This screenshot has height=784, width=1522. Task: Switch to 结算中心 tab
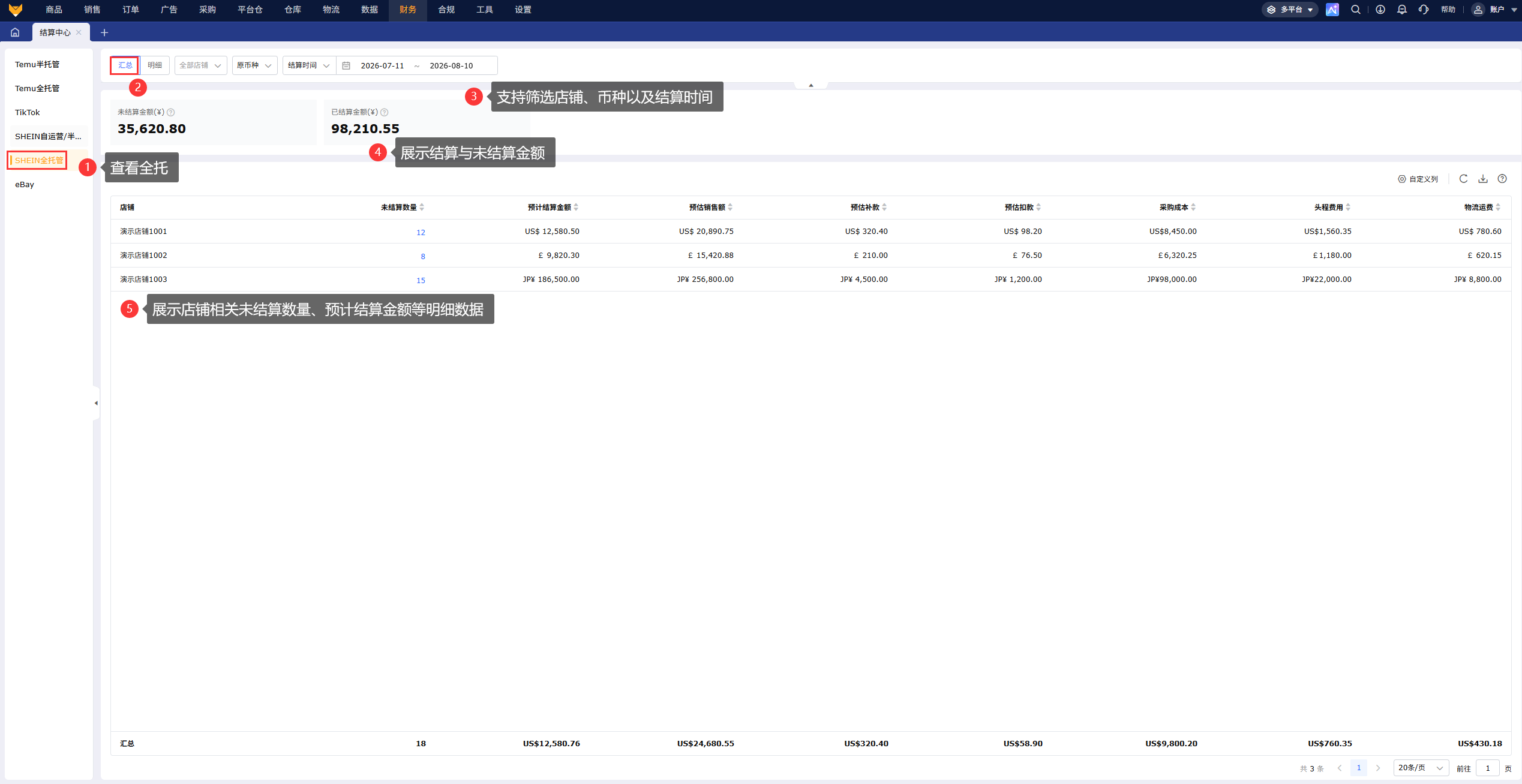[55, 32]
